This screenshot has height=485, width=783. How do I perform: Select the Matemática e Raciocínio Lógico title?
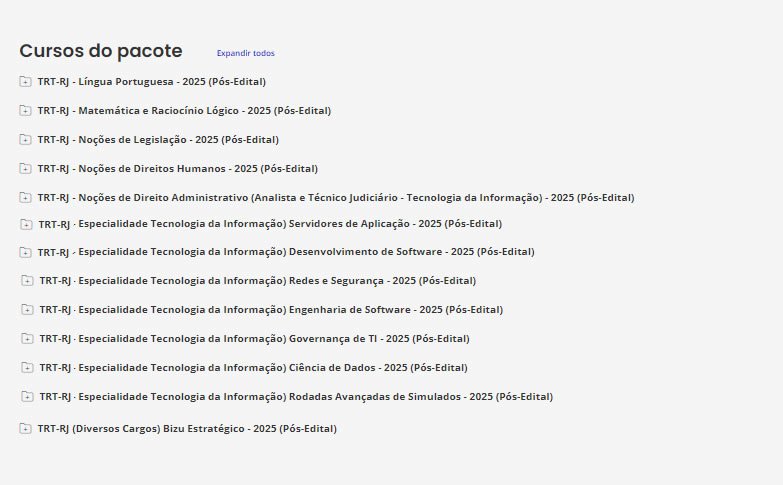pyautogui.click(x=184, y=111)
